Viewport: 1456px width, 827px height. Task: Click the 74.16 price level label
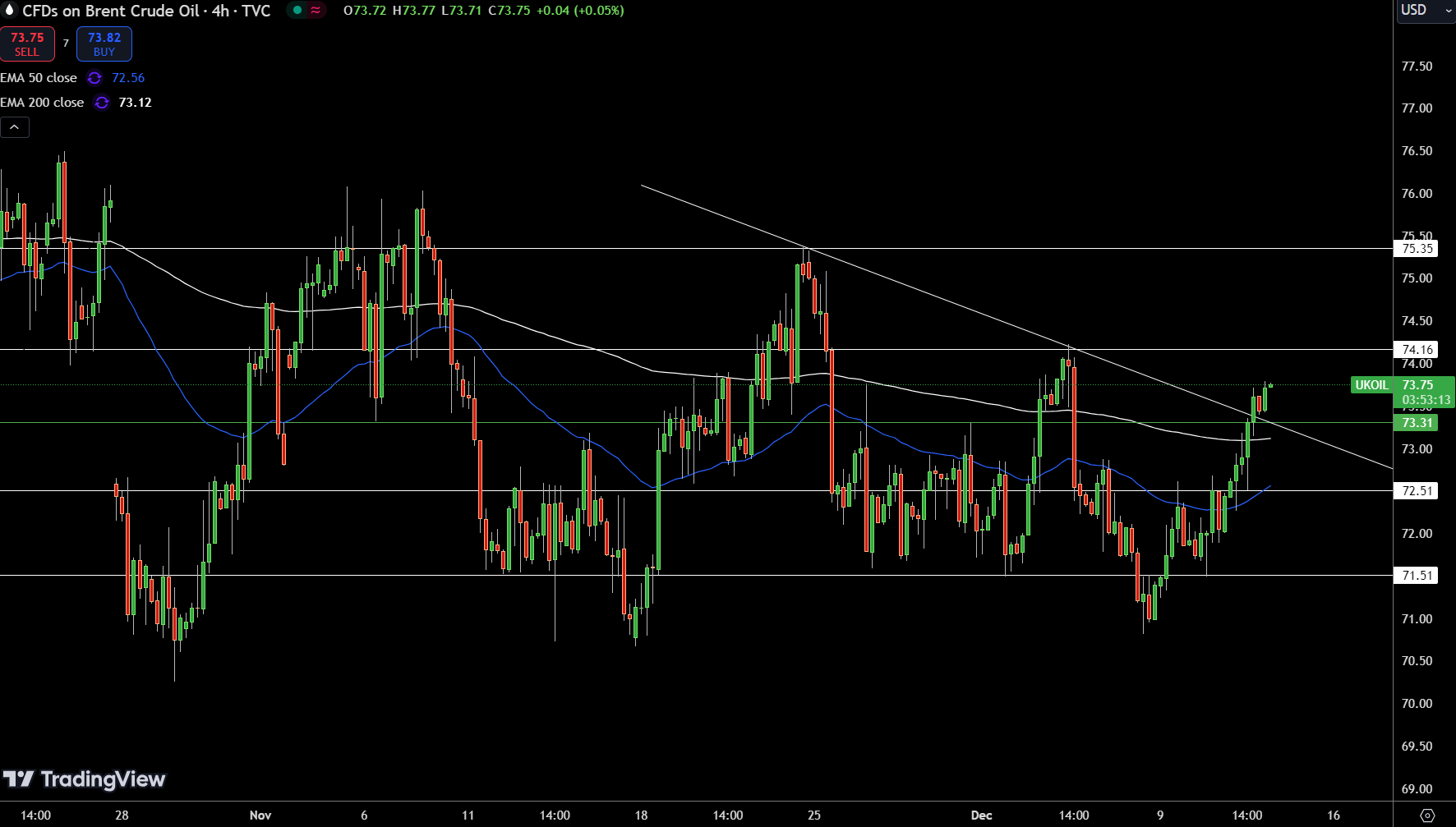1417,350
